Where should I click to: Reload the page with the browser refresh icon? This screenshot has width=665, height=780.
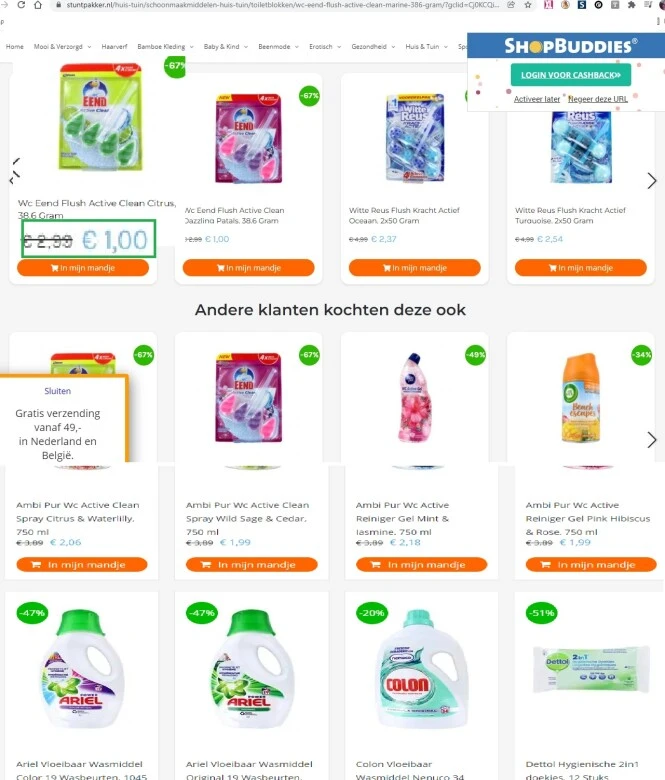point(21,4)
